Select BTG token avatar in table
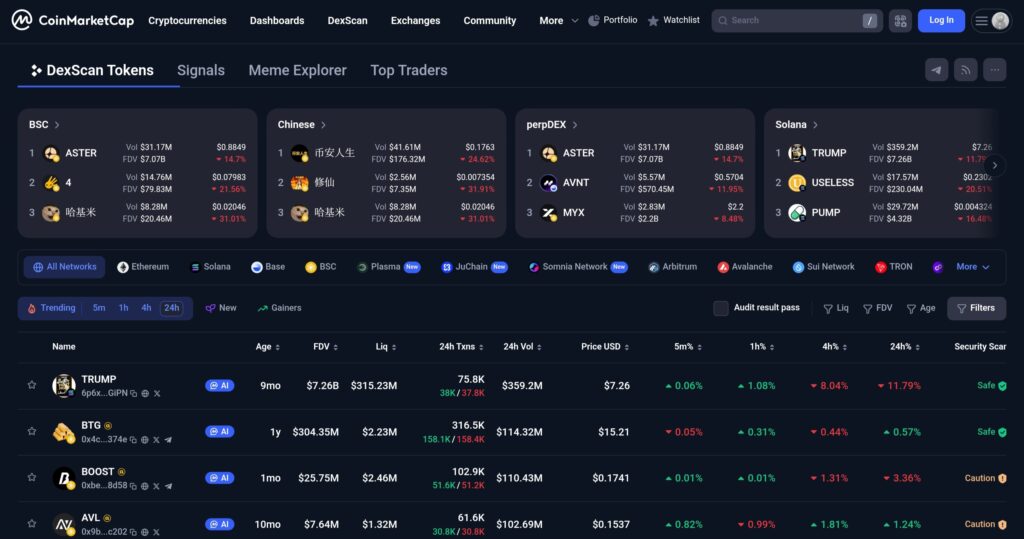 click(x=63, y=432)
